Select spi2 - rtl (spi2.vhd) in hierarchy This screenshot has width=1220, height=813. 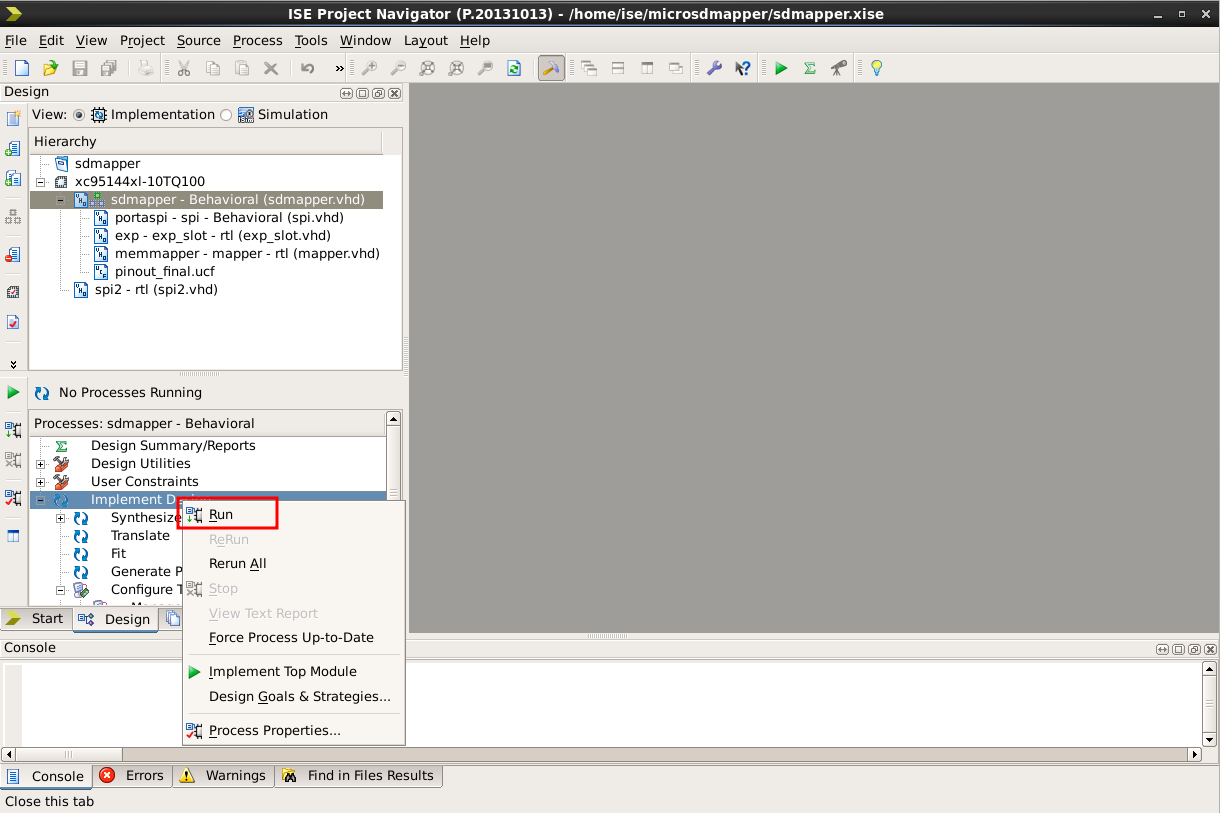156,290
